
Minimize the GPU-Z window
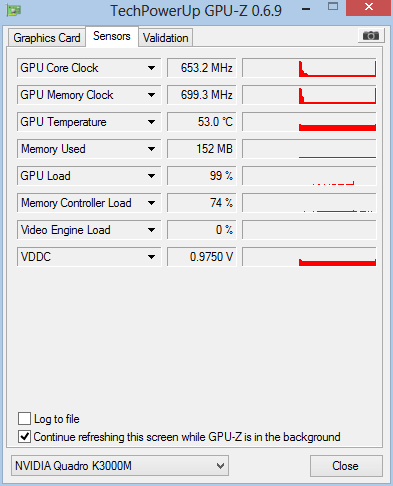pos(306,9)
